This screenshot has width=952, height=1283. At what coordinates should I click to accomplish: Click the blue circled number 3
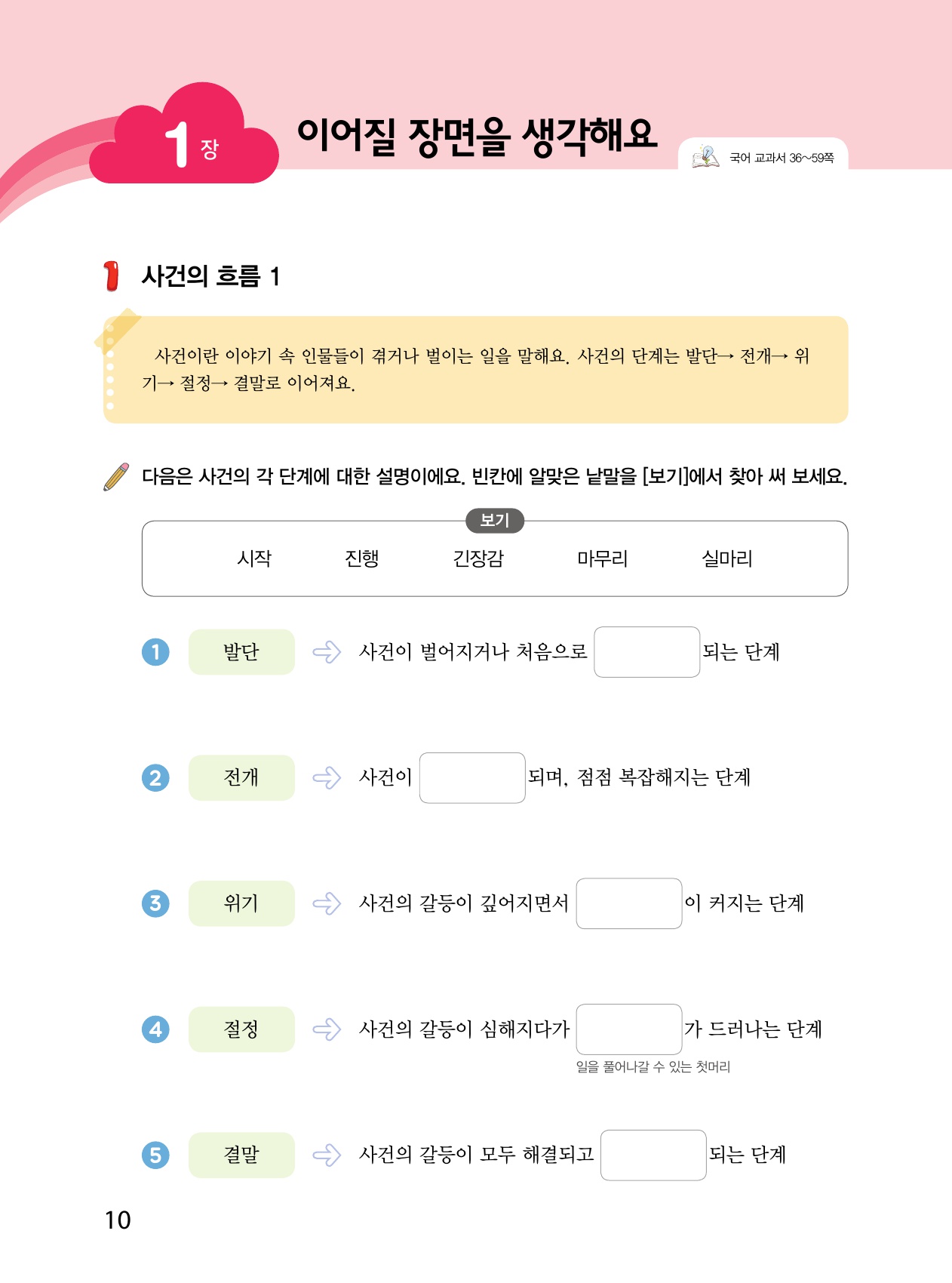[155, 903]
